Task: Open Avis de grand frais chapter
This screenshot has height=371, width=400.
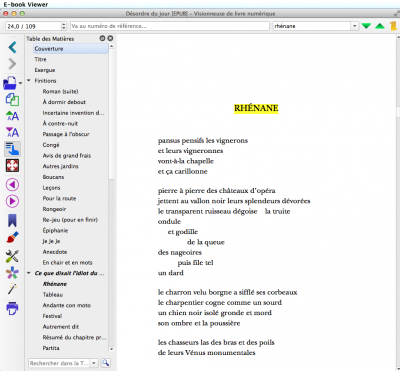Action: (x=66, y=156)
